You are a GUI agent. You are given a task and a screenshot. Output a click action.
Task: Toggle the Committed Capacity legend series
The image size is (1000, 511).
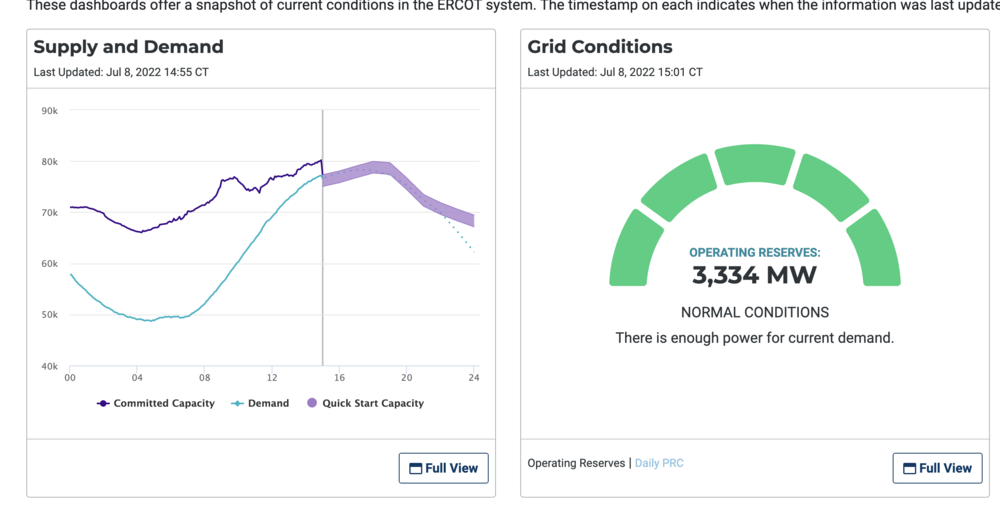[x=155, y=403]
